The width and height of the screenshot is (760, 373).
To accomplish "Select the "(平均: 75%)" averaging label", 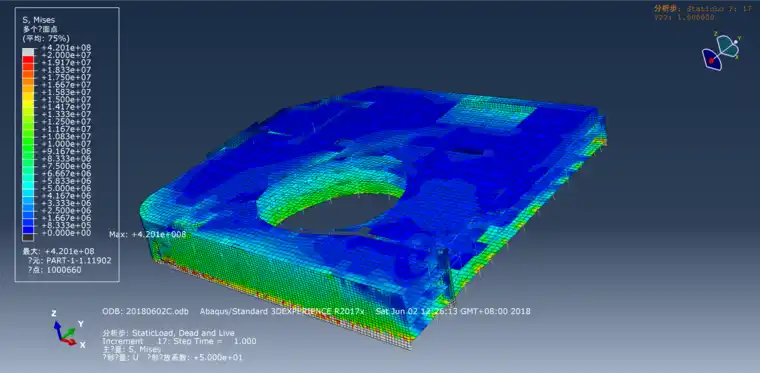I will pos(46,38).
